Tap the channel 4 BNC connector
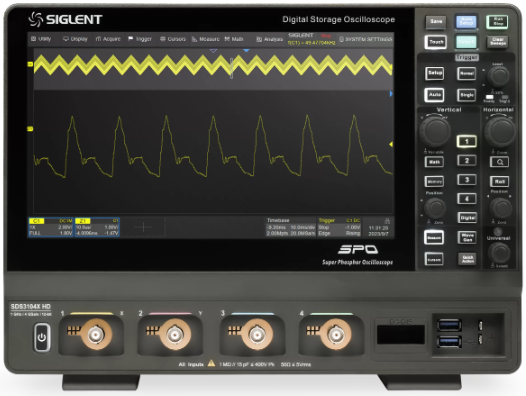Screen dimensions: 526x396 pos(336,335)
